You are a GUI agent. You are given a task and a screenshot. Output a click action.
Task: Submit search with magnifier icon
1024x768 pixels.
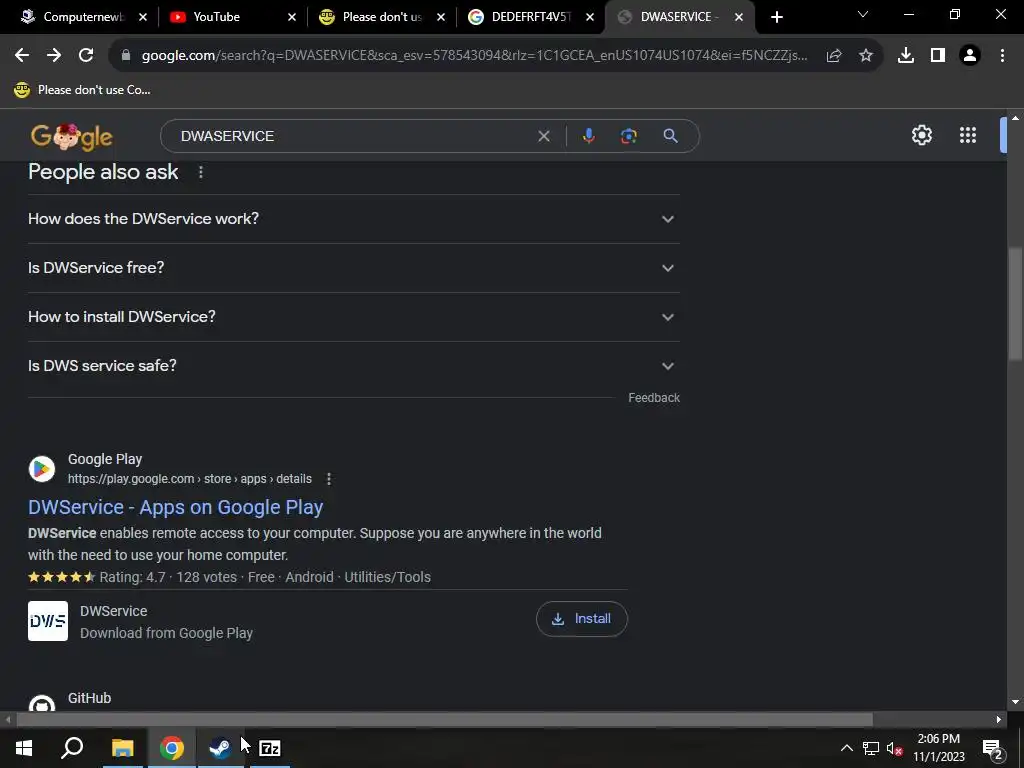coord(670,136)
